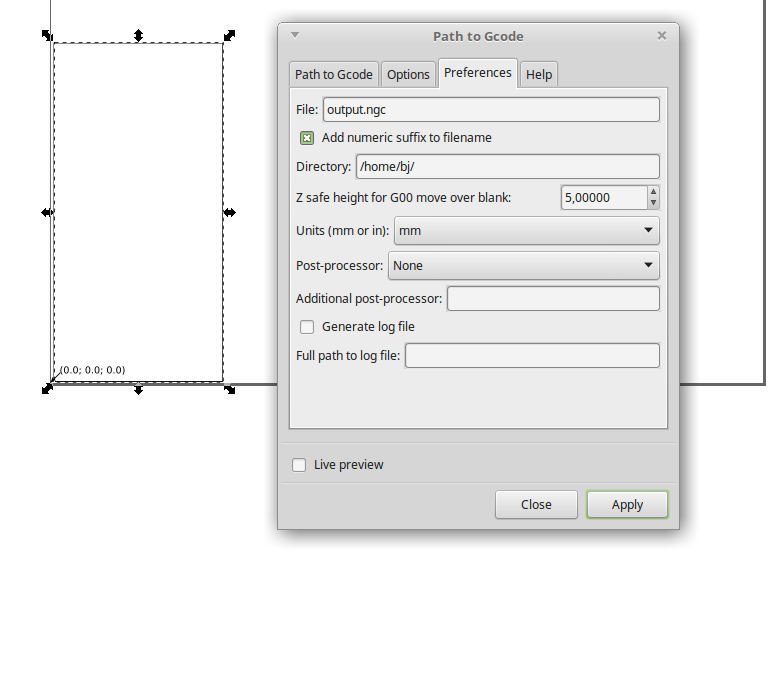The height and width of the screenshot is (673, 777).
Task: Click the bottom-center vertical scale handle
Action: 138,389
